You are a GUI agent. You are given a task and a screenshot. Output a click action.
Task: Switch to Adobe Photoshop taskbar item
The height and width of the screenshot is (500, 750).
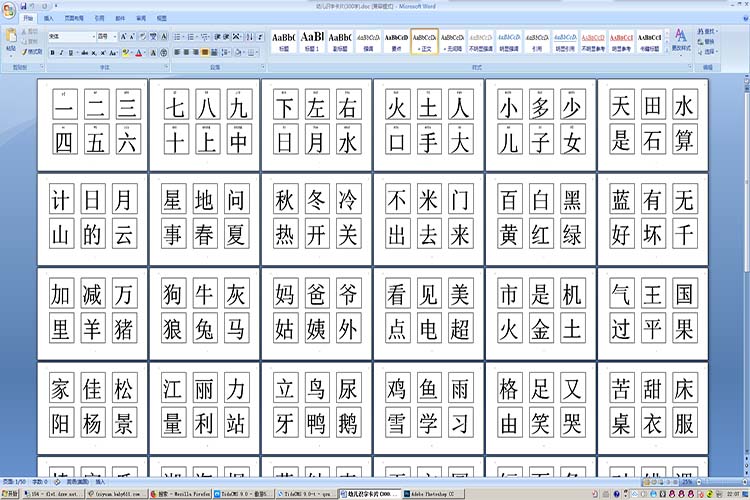[x=434, y=493]
